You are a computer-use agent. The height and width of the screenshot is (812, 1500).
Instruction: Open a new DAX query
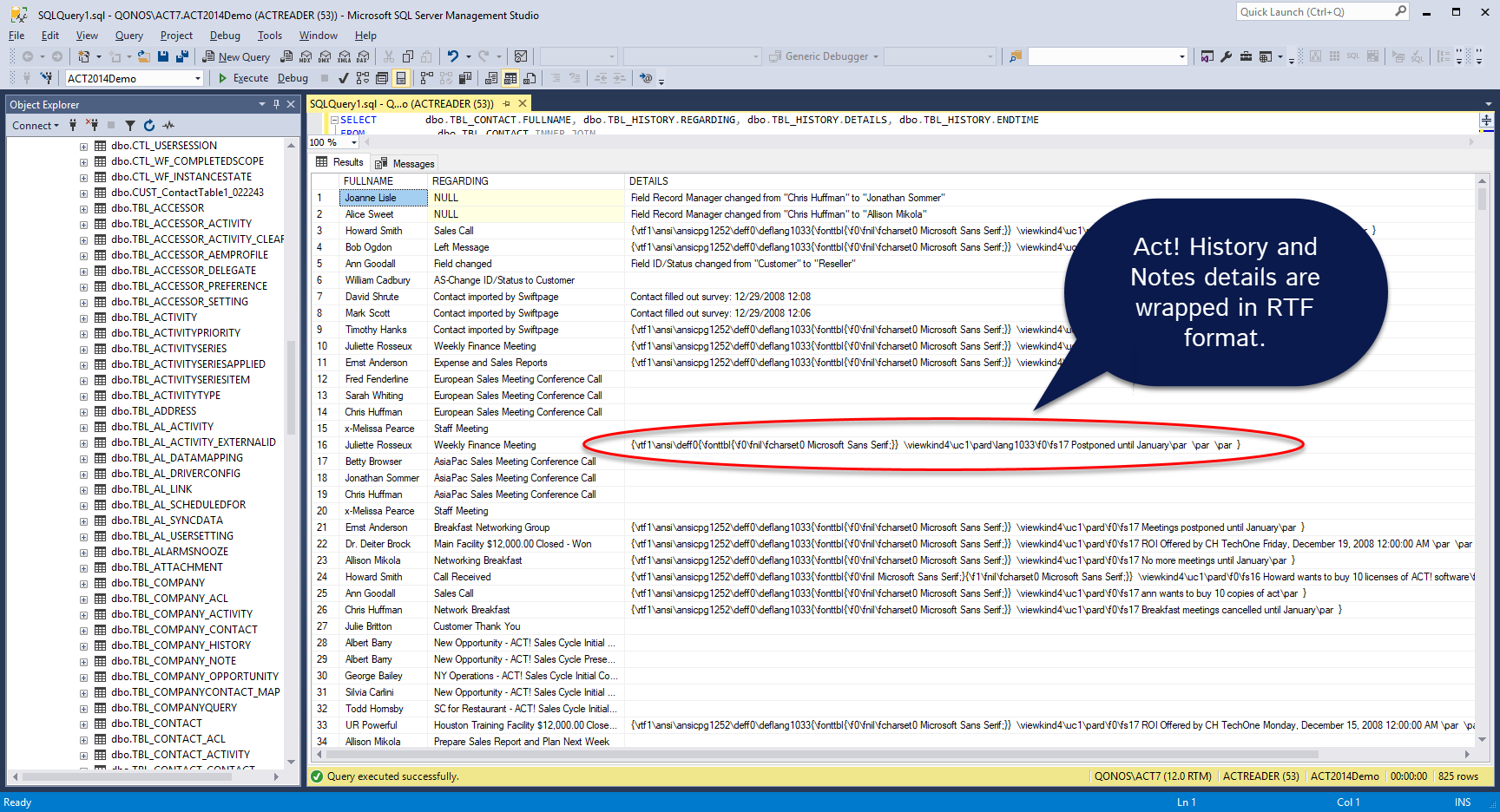coord(363,56)
